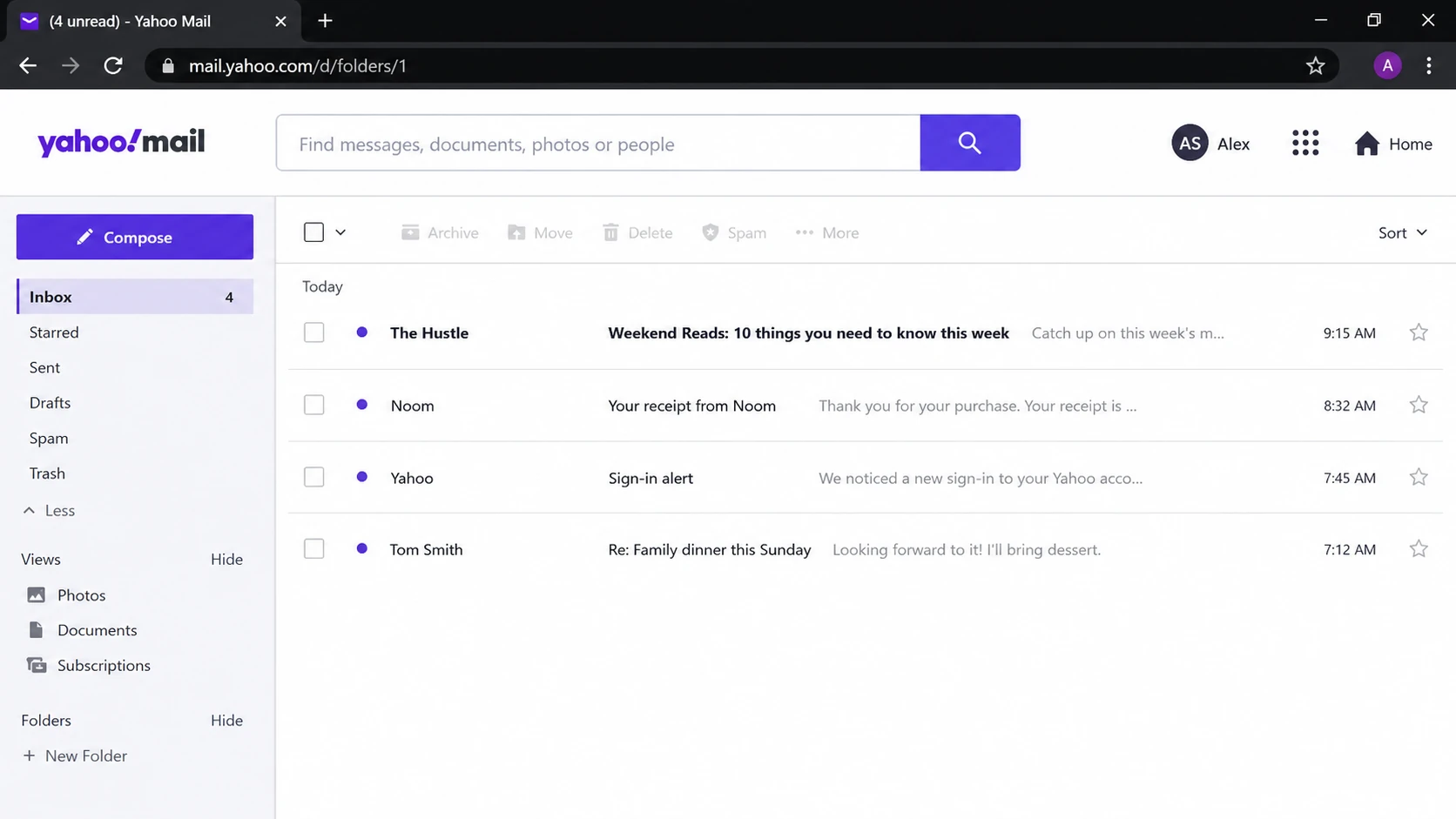
Task: Click the Archive toolbar button
Action: tap(440, 232)
